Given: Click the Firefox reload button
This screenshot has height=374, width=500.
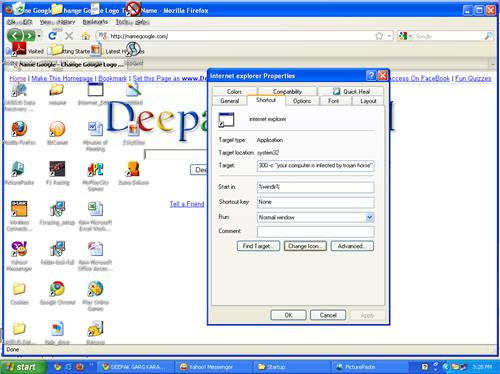Looking at the screenshot, I should pyautogui.click(x=52, y=36).
